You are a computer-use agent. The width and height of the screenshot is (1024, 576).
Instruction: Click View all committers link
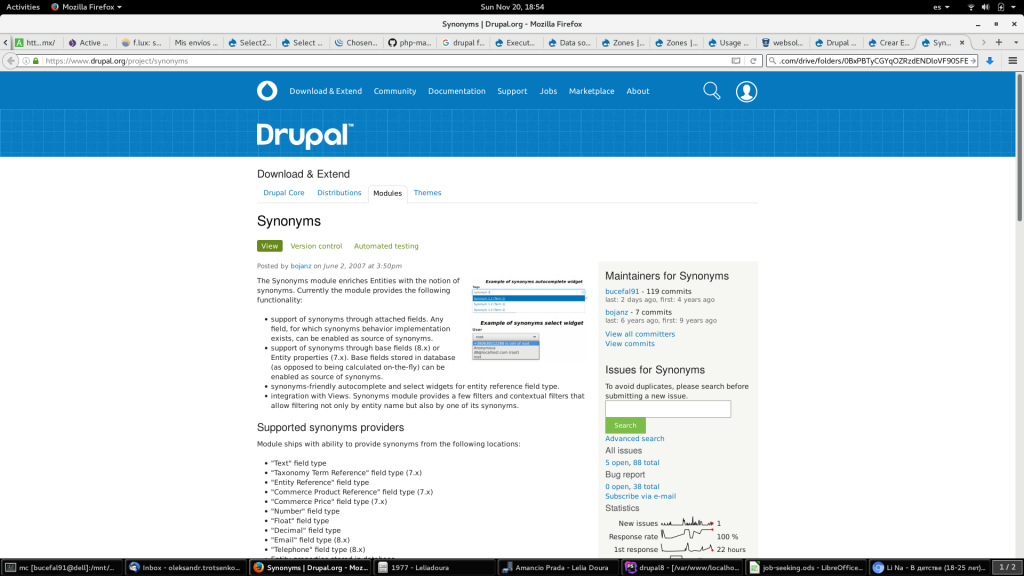tap(639, 334)
